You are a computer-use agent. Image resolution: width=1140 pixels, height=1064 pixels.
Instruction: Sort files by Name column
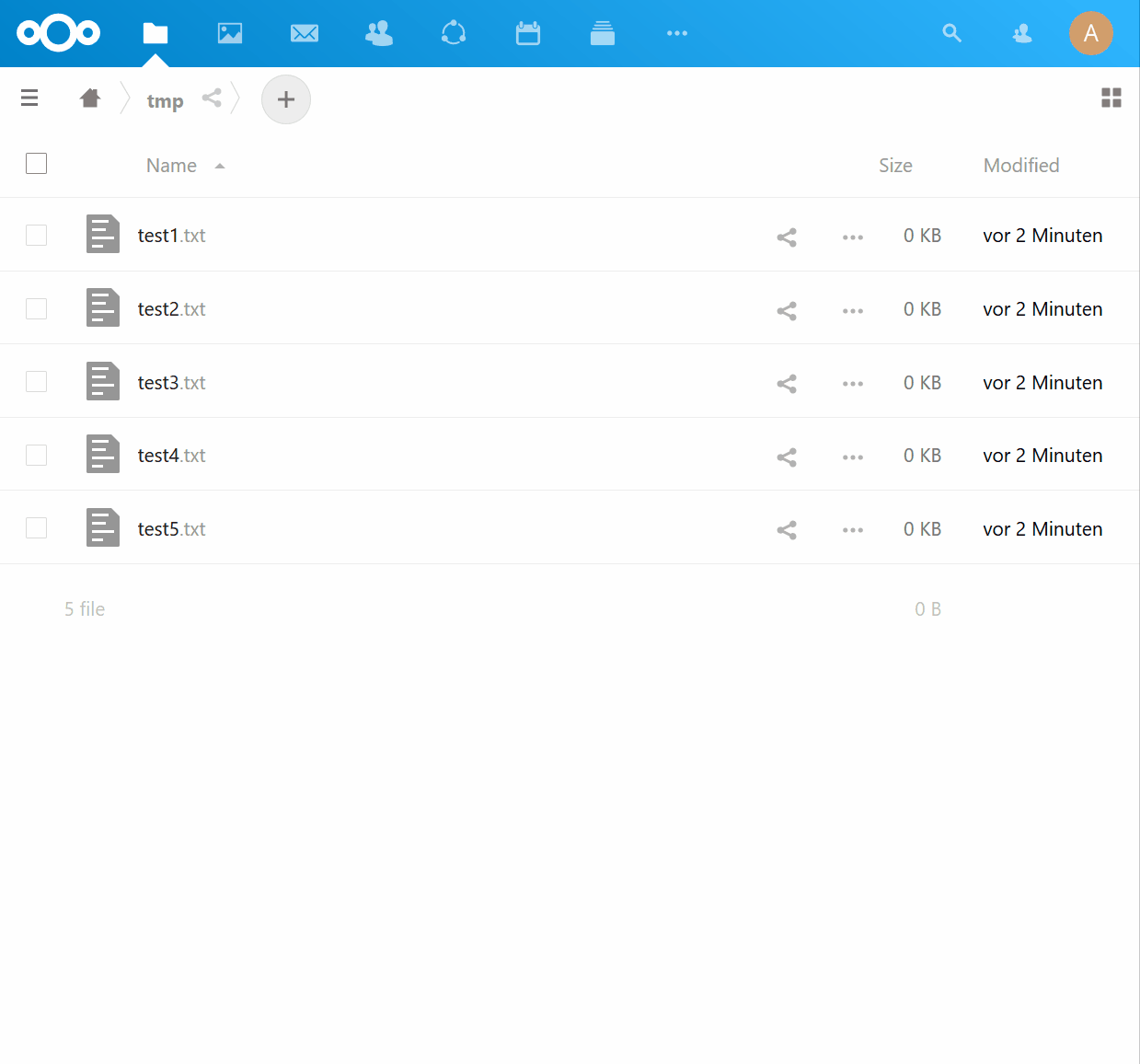point(172,166)
